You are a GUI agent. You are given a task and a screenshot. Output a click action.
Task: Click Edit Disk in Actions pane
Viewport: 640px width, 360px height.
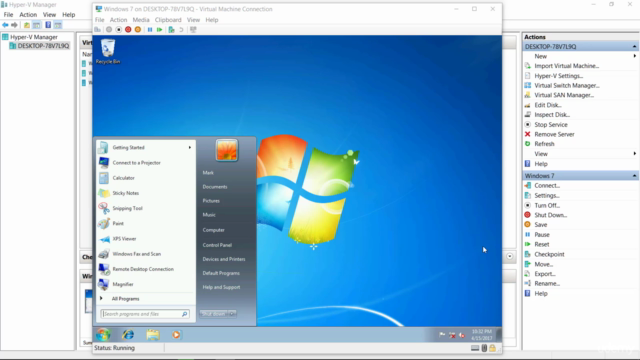(548, 105)
